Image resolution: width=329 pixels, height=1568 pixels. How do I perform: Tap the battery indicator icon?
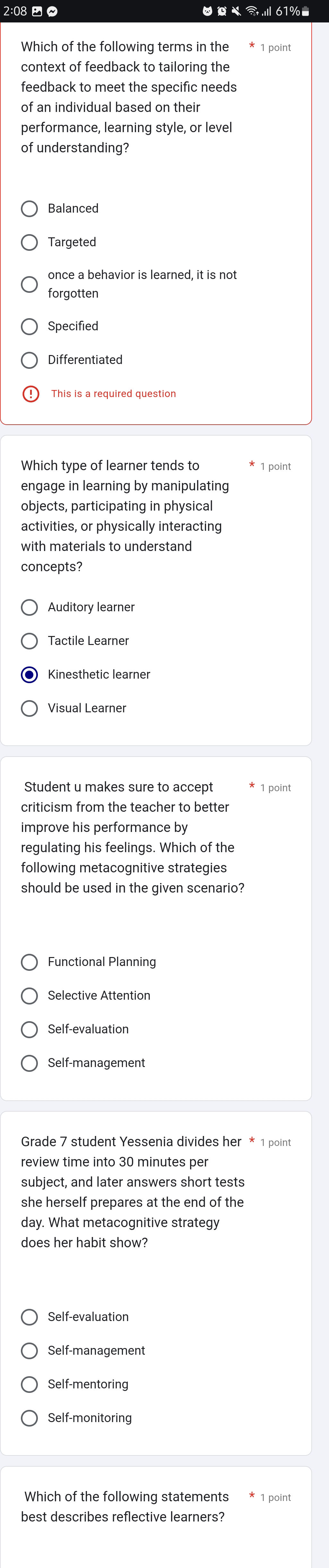click(x=306, y=12)
